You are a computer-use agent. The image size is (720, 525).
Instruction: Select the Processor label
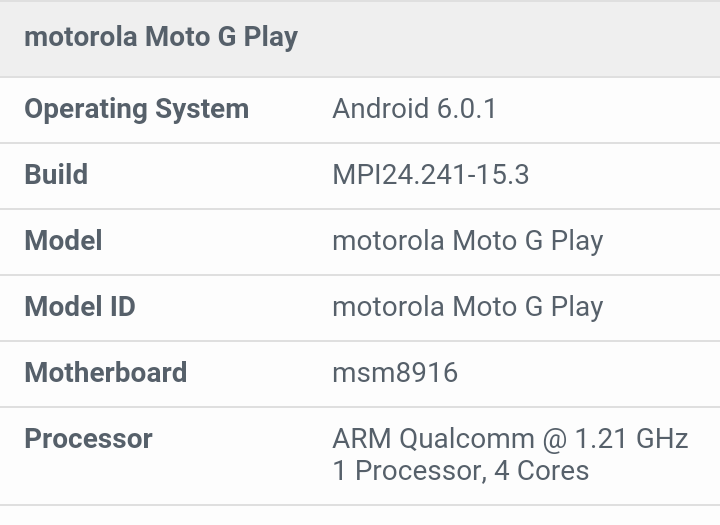[x=88, y=439]
